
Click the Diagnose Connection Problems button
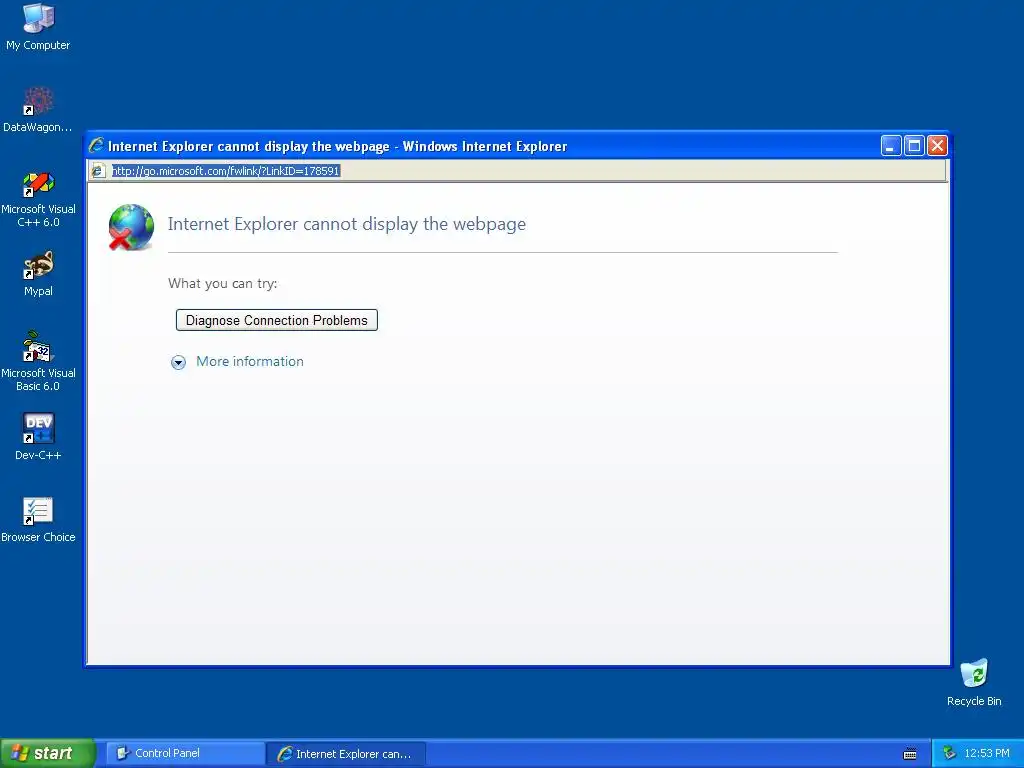(x=277, y=320)
